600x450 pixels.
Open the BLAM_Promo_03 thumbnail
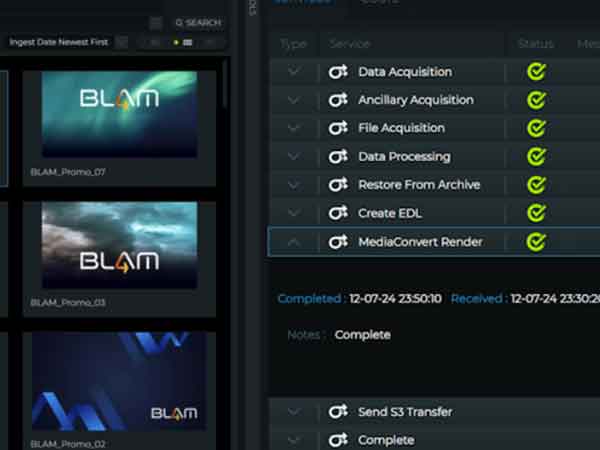coord(119,245)
